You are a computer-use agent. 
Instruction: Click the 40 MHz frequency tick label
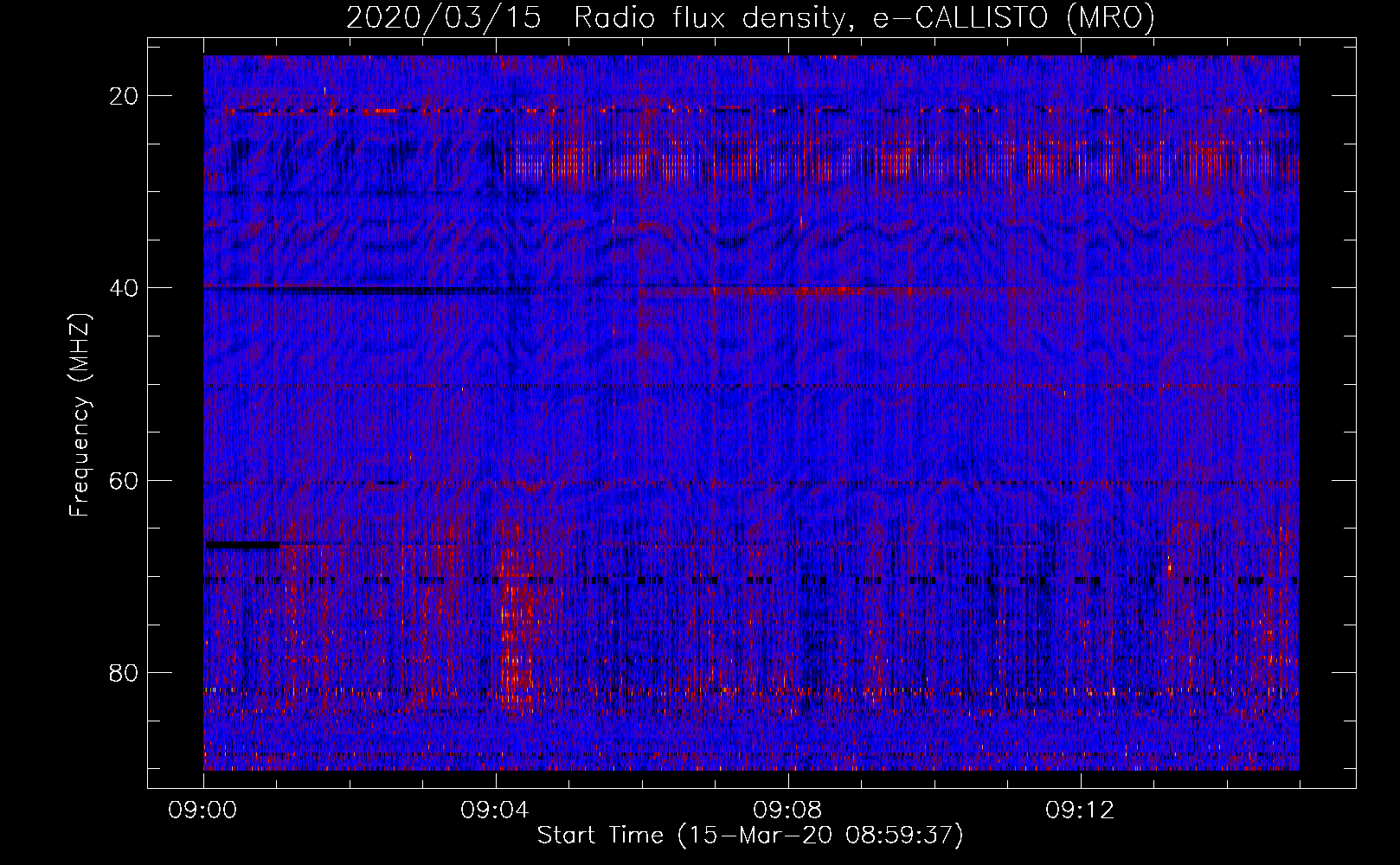[125, 288]
